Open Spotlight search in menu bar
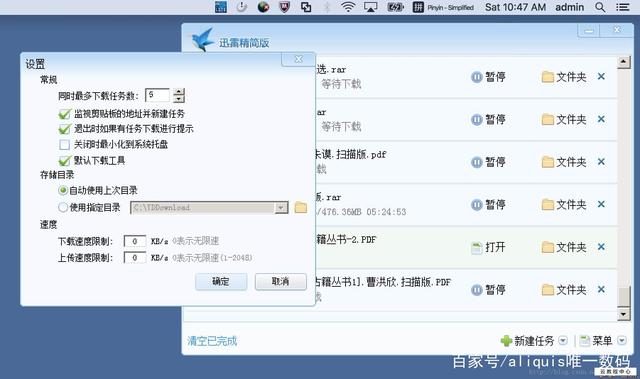The image size is (640, 379). coord(600,7)
